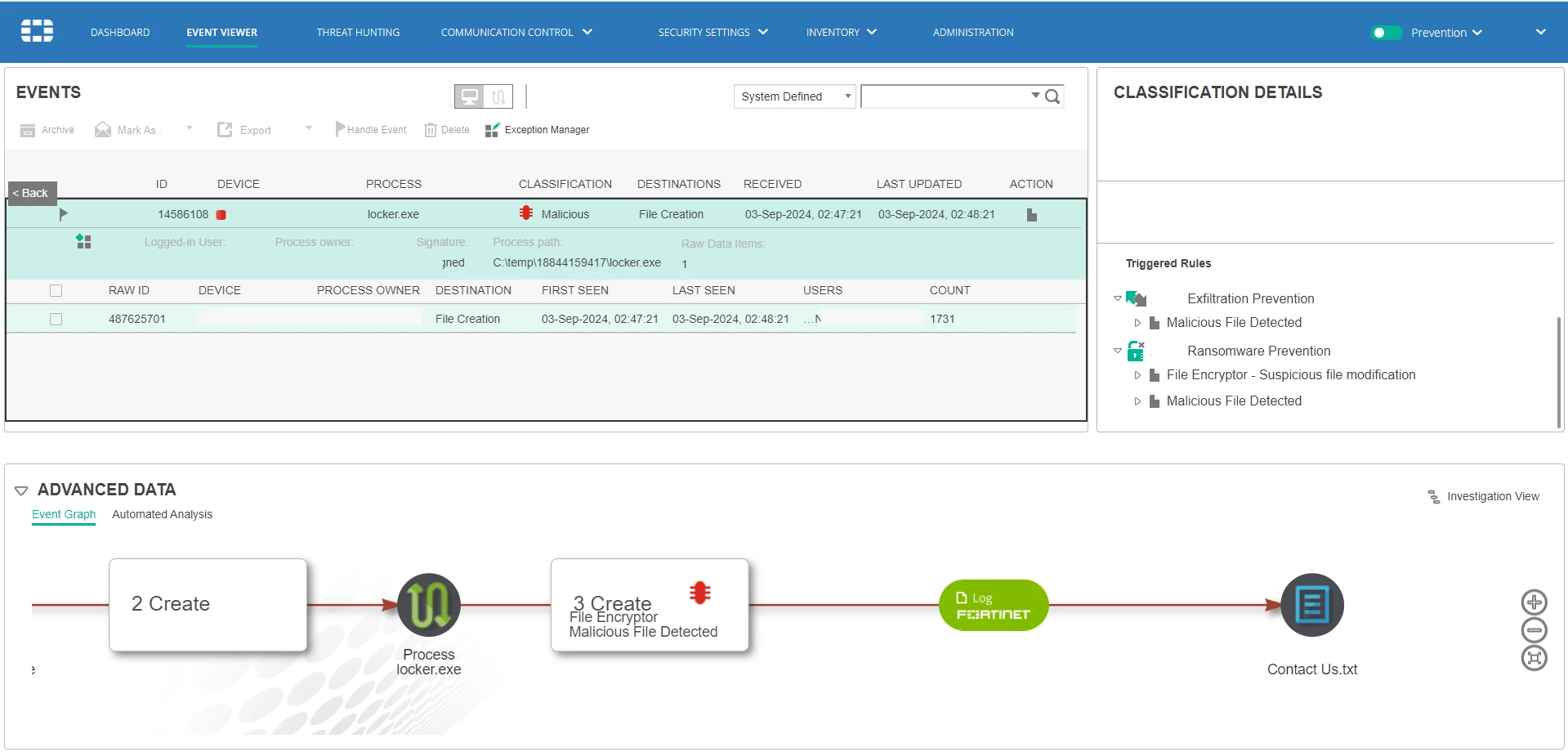Viewport: 1568px width, 752px height.
Task: Check the raw ID 487625701 checkbox
Action: click(56, 319)
